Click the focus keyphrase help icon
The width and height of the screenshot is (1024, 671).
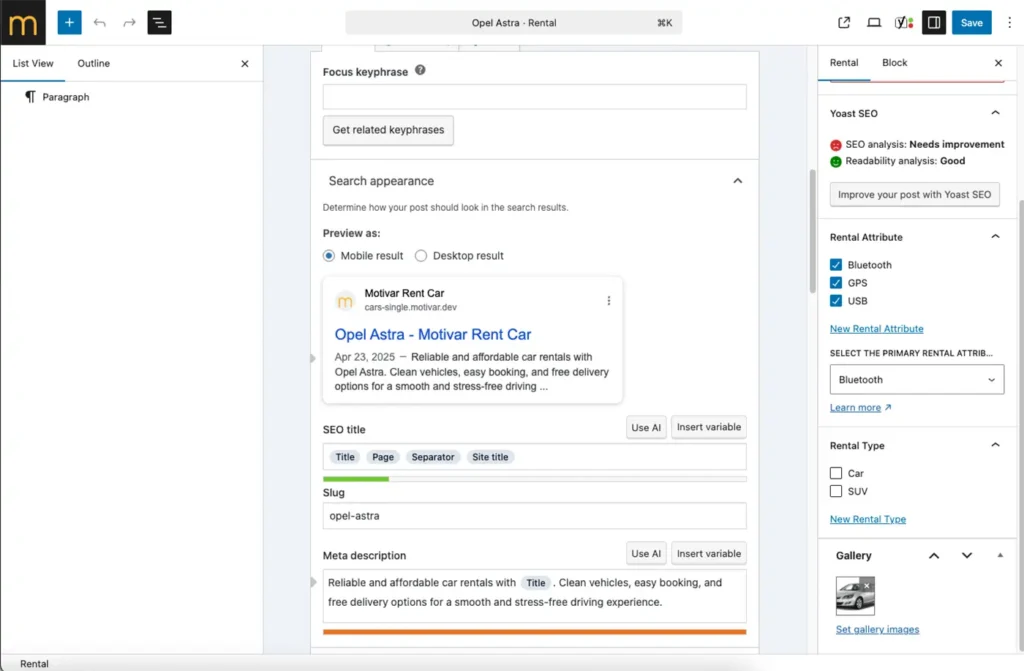point(420,71)
